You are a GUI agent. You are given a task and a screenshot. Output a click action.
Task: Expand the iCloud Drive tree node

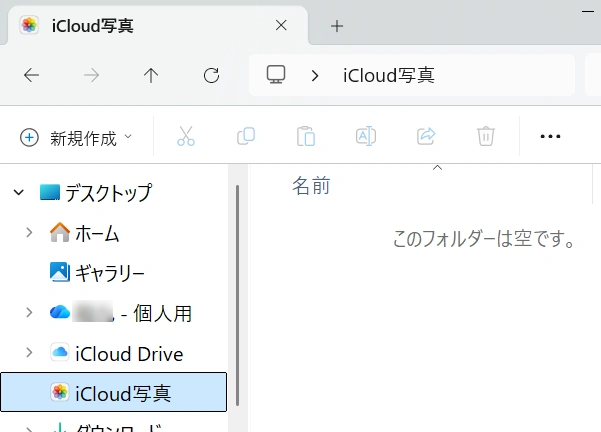30,353
